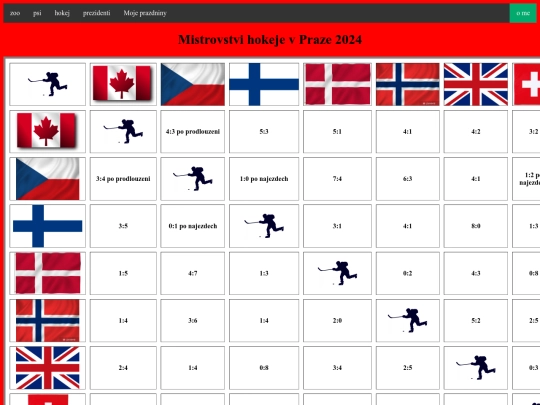Click the 4:2 score in Canada row
Screen dimensions: 540x405
point(476,132)
